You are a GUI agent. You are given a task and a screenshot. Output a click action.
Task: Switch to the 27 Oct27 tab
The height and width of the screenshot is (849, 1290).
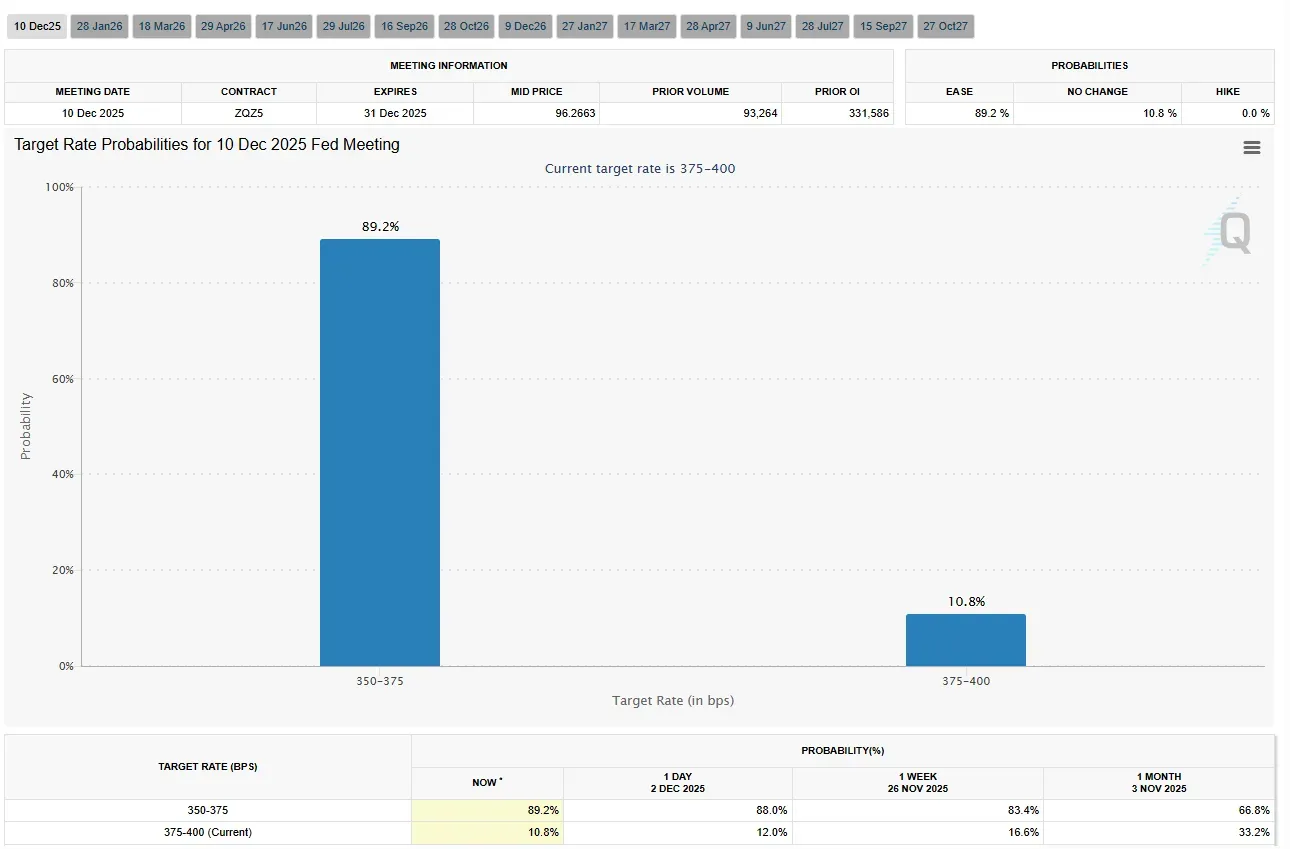point(945,27)
